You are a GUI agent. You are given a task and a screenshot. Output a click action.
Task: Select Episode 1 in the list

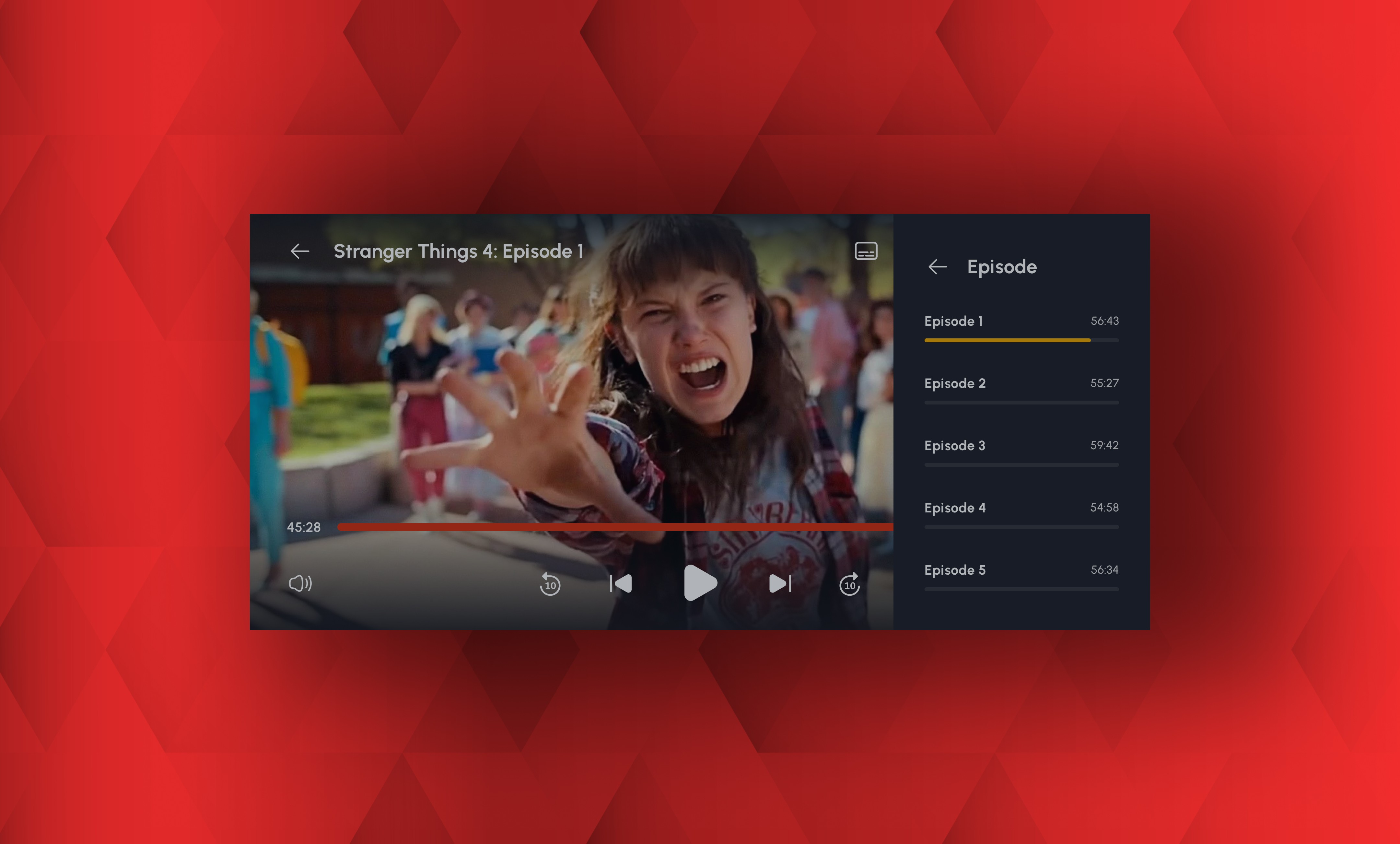(953, 321)
